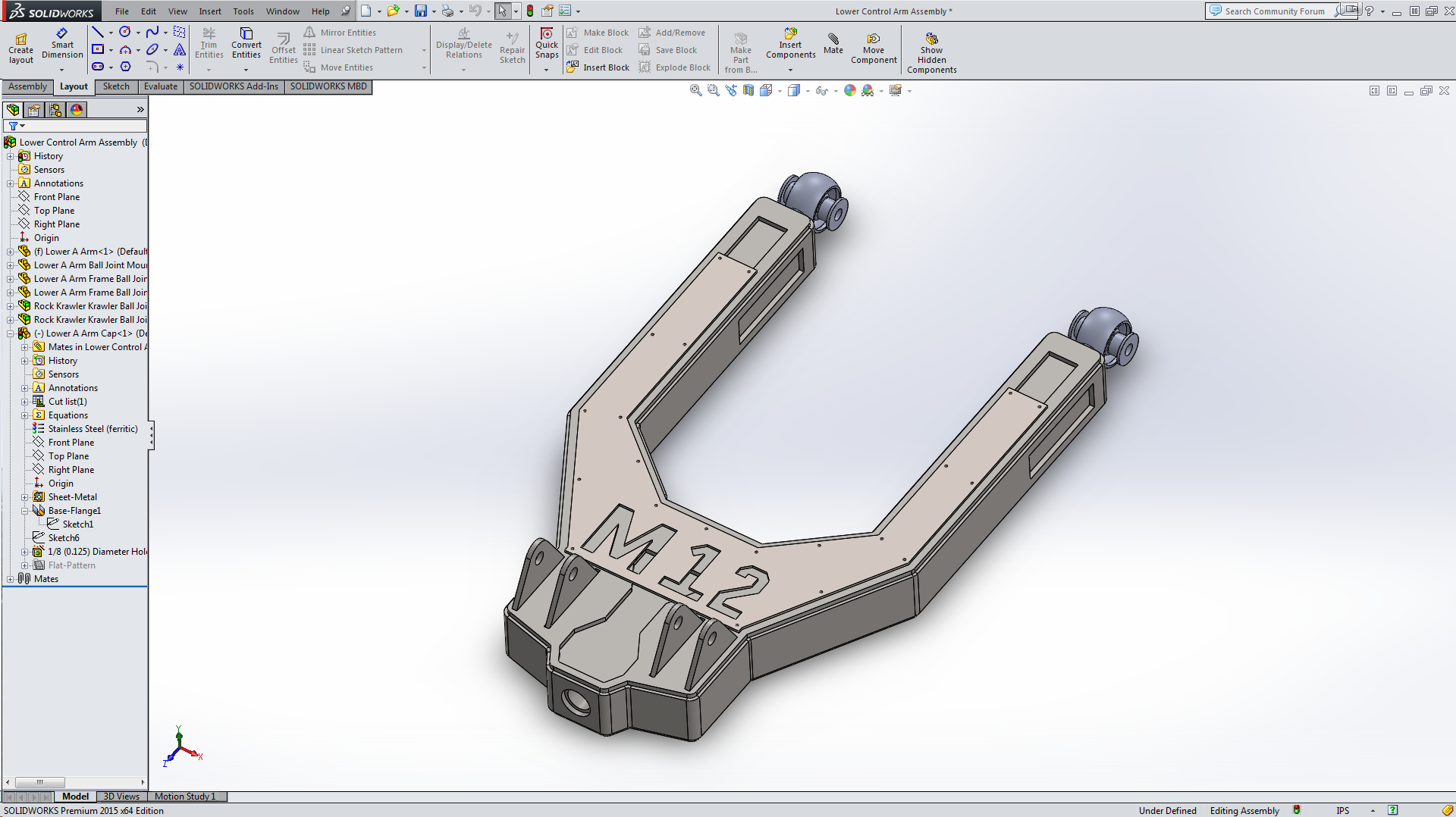Open the Convert Entities dropdown arrow
1456x817 pixels.
246,70
